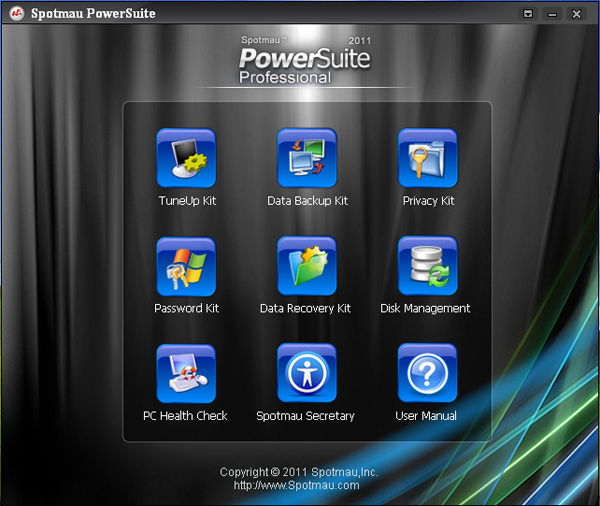Click the "Spotmau Secretary" label

tap(305, 416)
